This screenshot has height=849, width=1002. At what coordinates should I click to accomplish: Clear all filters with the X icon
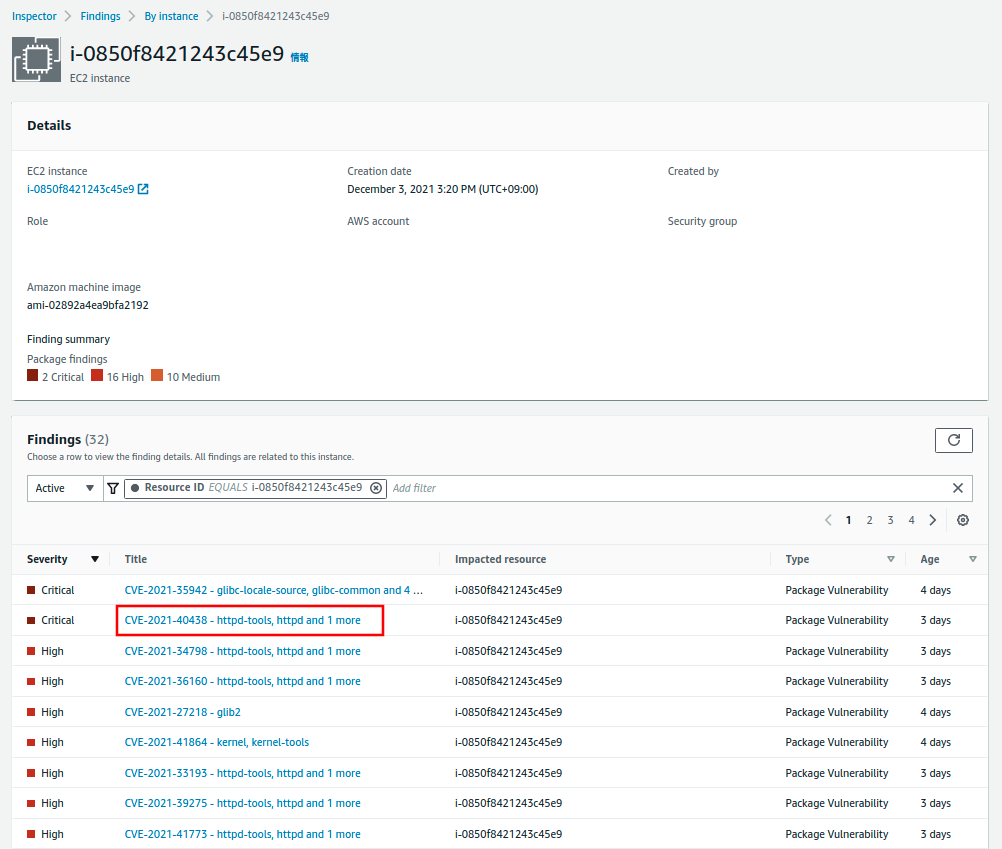[957, 488]
